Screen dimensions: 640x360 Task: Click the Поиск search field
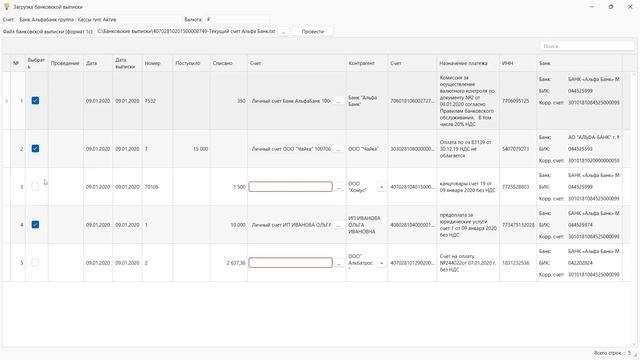click(587, 46)
